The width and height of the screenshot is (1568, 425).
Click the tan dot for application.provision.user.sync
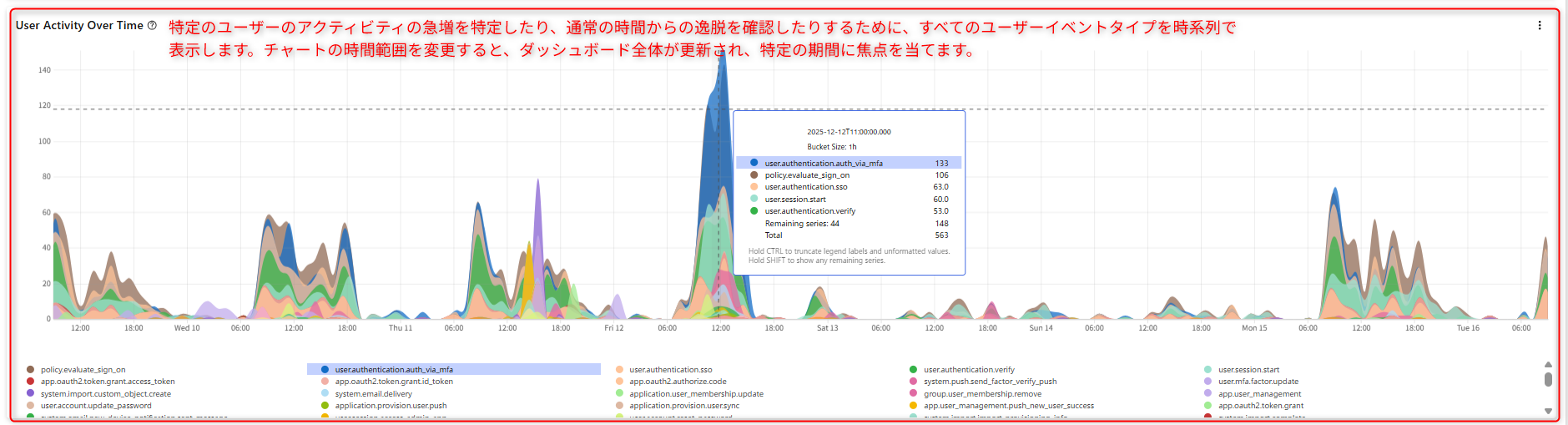[x=619, y=406]
